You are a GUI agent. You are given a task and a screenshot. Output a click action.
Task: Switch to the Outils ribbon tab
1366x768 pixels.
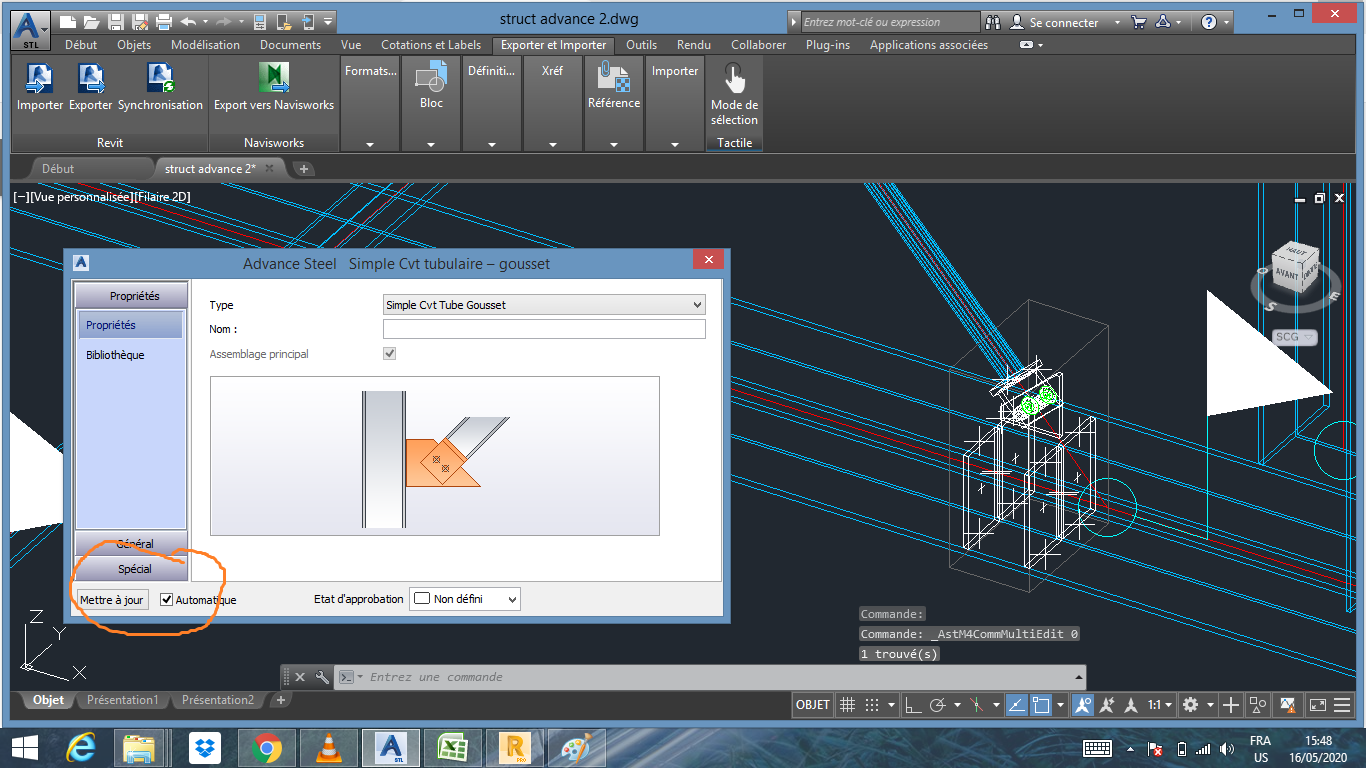(x=641, y=45)
